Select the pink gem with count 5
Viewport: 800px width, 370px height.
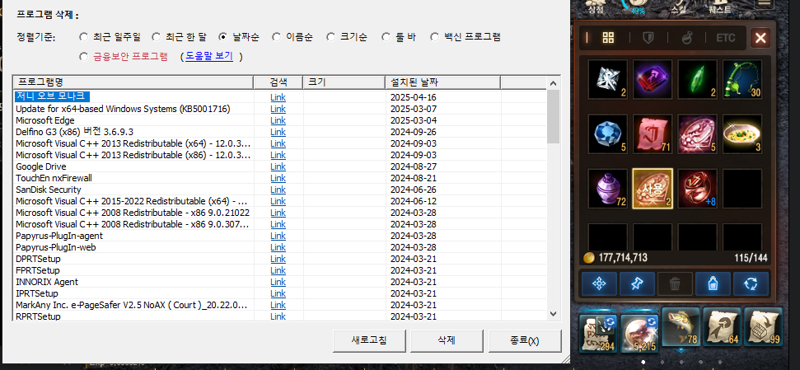[697, 134]
